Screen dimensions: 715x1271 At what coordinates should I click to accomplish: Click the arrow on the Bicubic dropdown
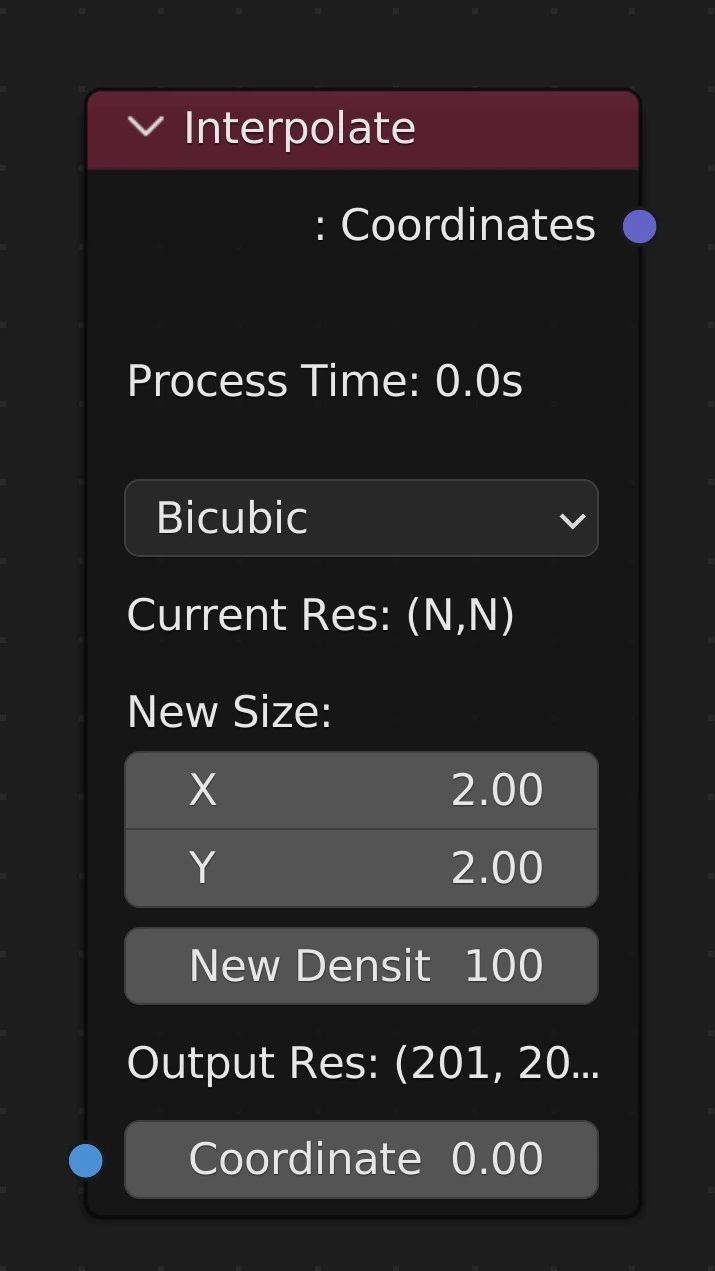[572, 520]
